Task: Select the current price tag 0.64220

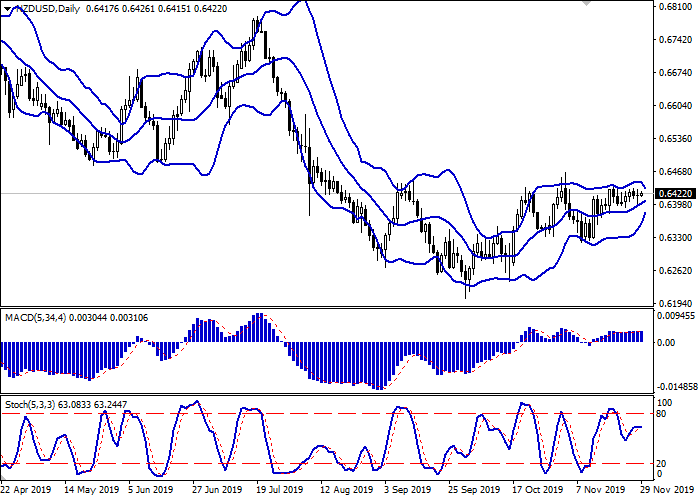Action: 675,193
